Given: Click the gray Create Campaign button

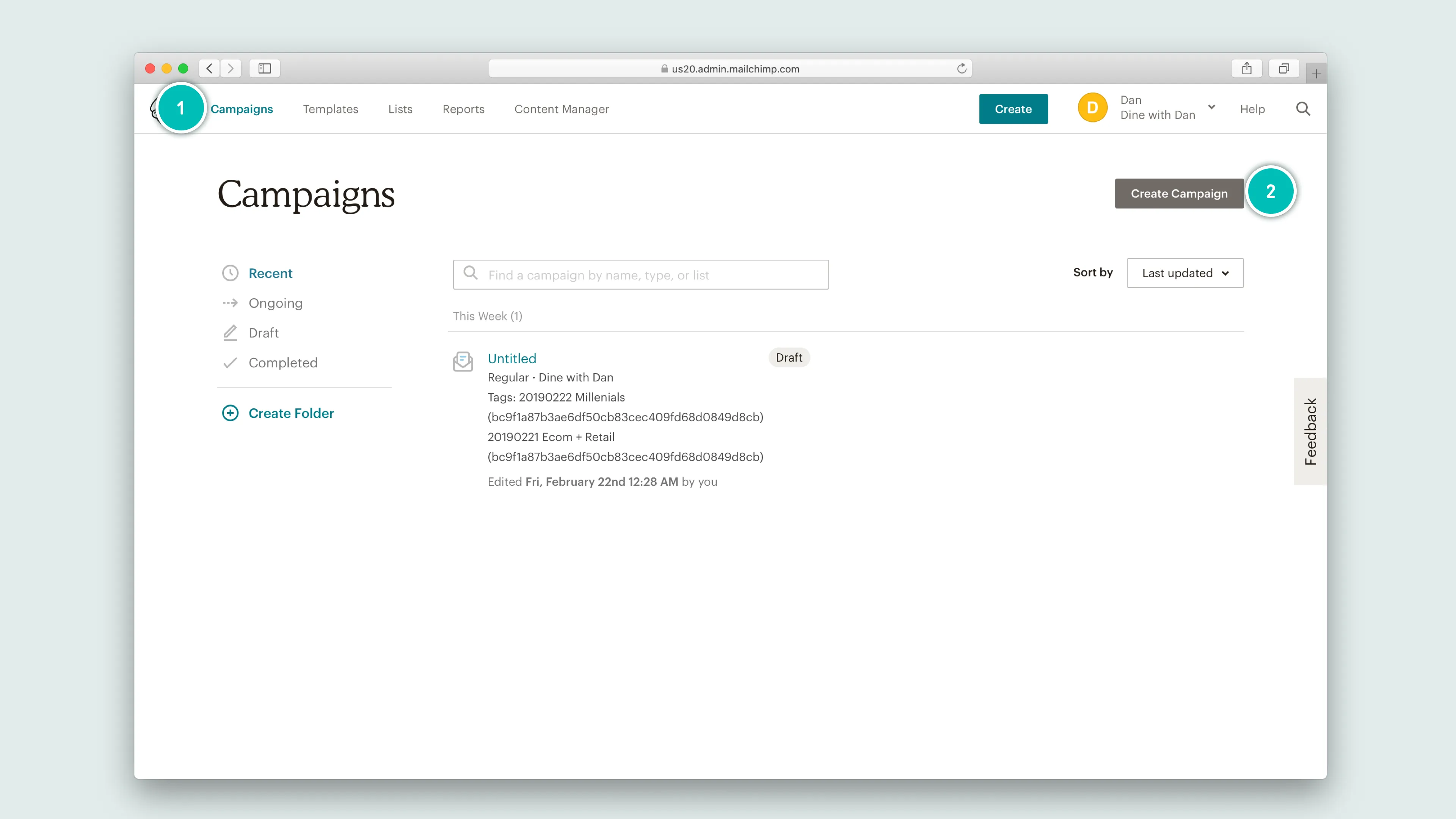Looking at the screenshot, I should point(1178,193).
